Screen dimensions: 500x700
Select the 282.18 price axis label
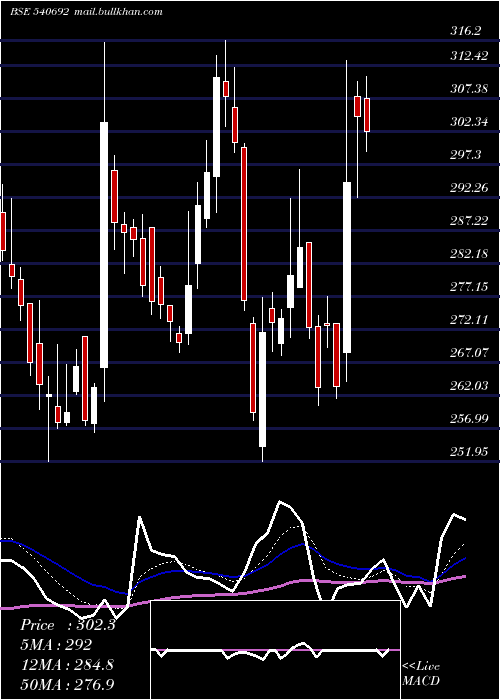[469, 254]
